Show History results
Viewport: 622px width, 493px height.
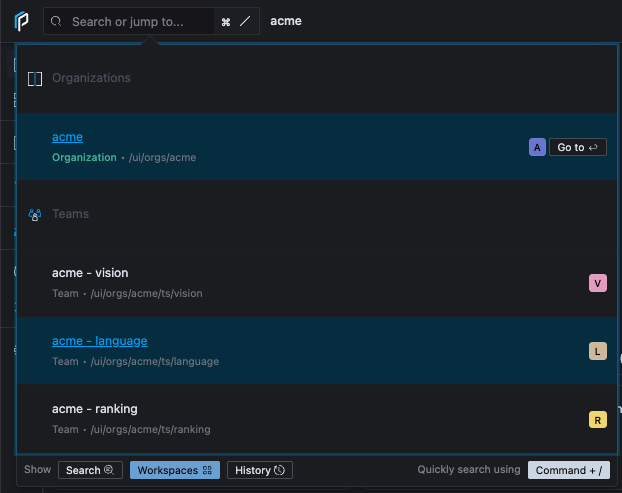[260, 470]
